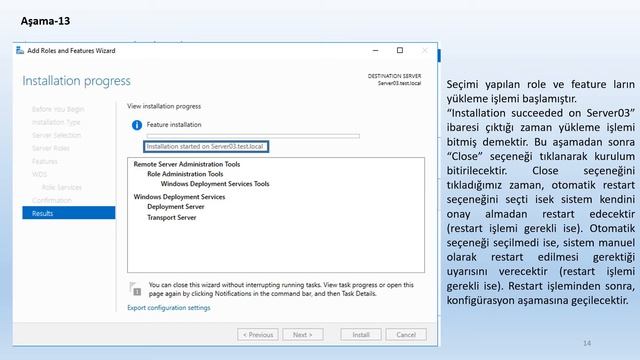The image size is (640, 360).
Task: Select the Confirmation step in the sidebar
Action: 52,200
